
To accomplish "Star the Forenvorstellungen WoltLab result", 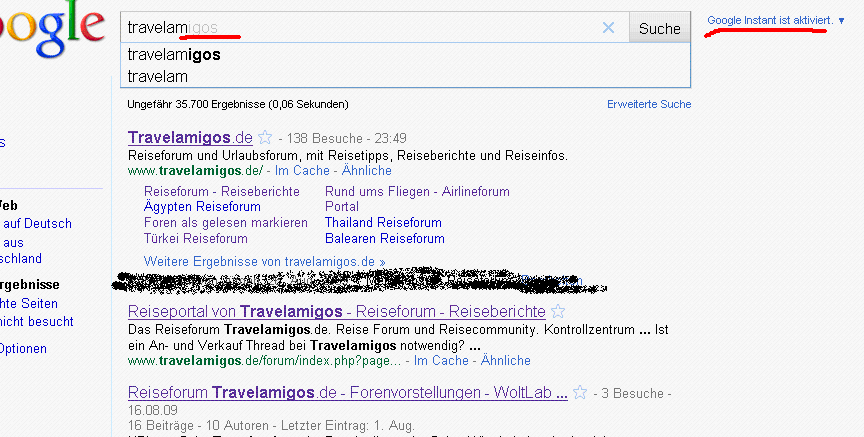I will pyautogui.click(x=579, y=392).
